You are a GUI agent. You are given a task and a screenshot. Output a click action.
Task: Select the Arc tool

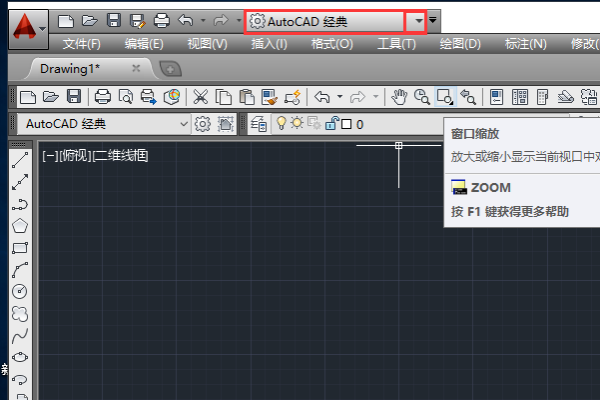[20, 270]
